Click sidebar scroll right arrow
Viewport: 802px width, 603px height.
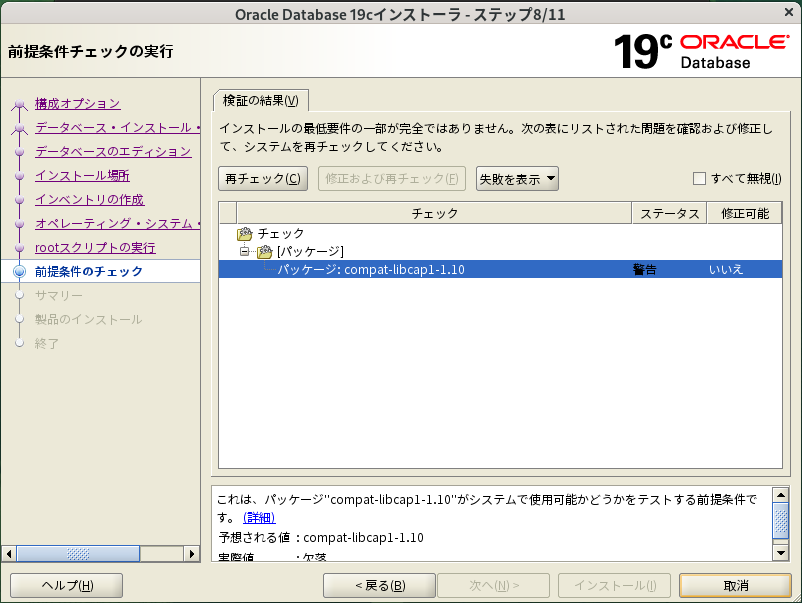point(191,554)
